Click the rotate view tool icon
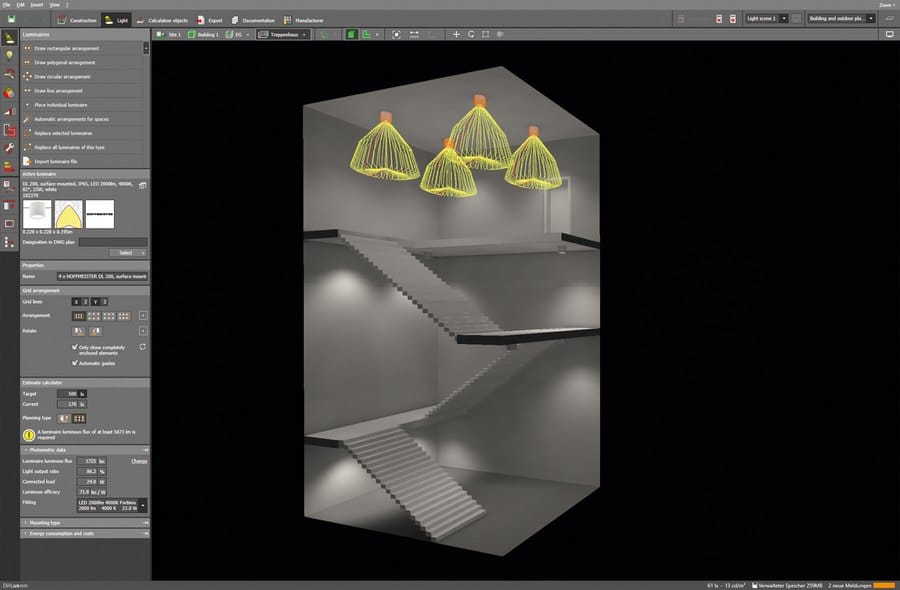The image size is (900, 590). [x=471, y=34]
